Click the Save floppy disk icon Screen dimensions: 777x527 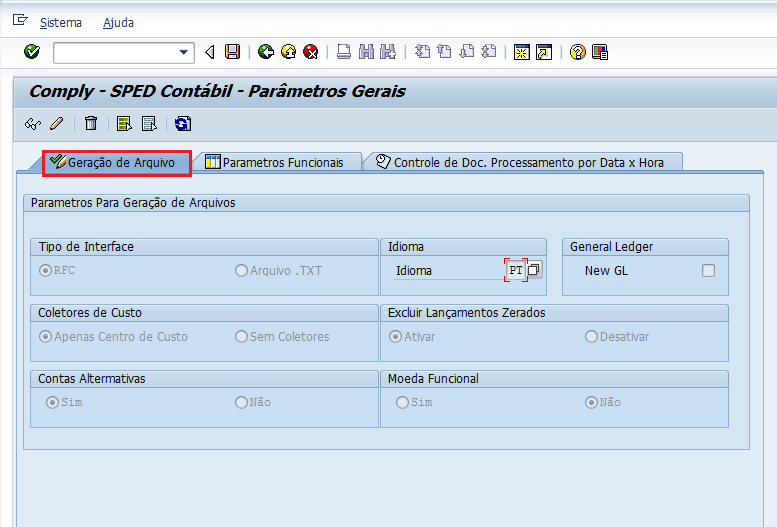pos(233,52)
